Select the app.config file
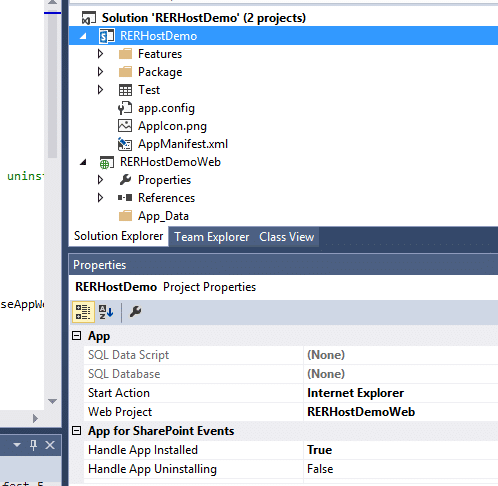The height and width of the screenshot is (486, 498). tap(166, 108)
